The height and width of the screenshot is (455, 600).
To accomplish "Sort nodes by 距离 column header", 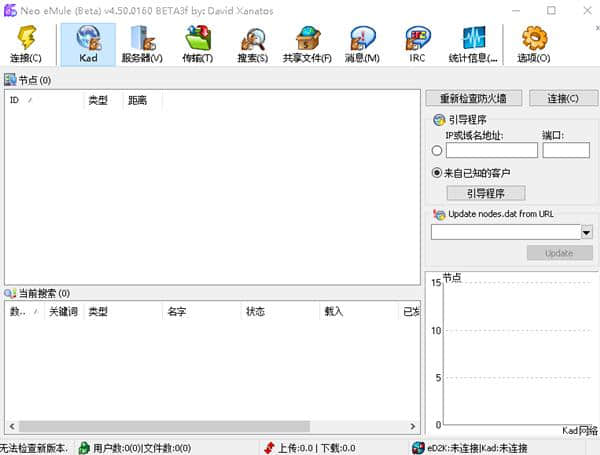I will click(x=142, y=101).
